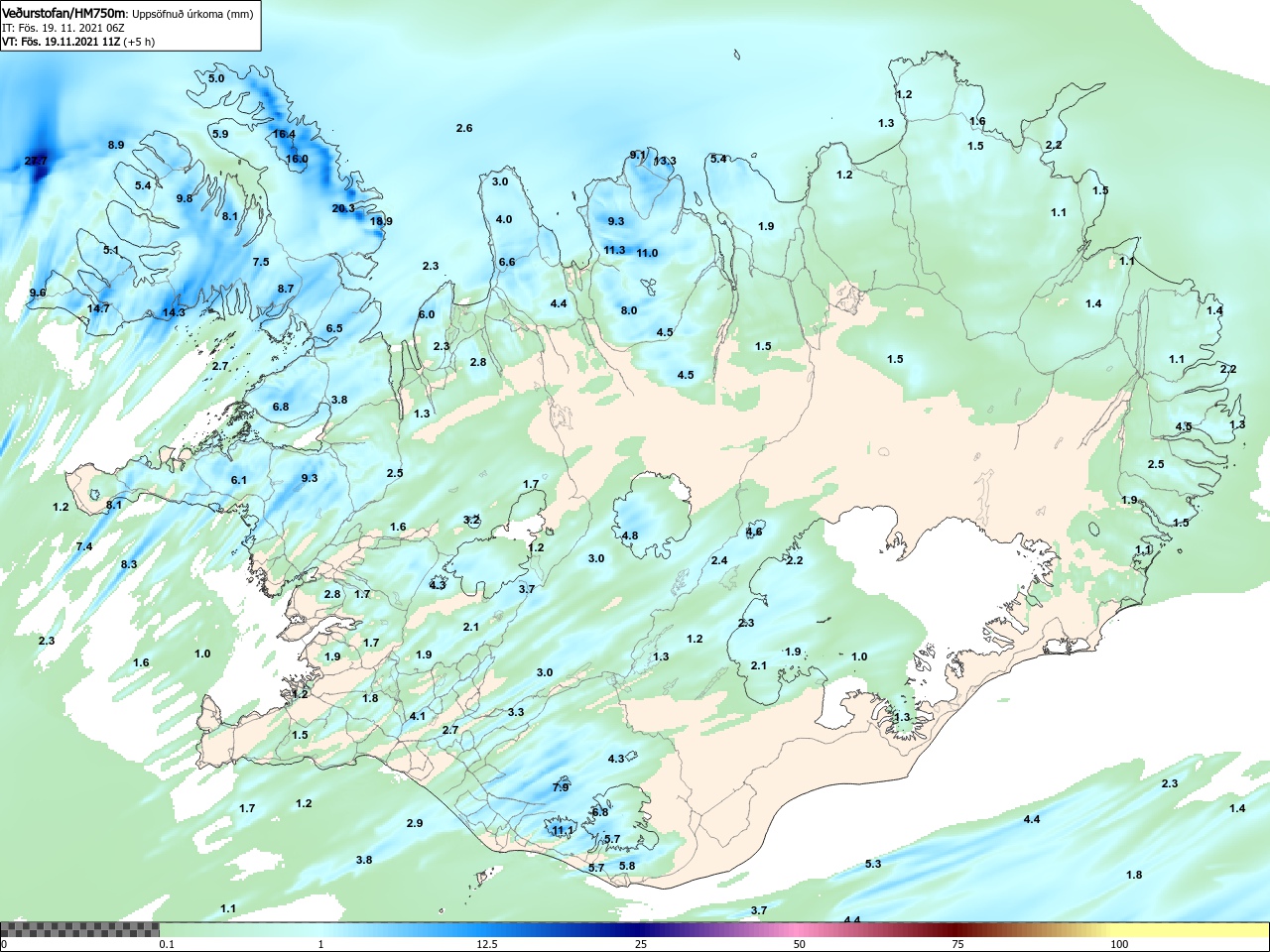Click the 4.1 precipitation label
The width and height of the screenshot is (1270, 952).
[418, 716]
